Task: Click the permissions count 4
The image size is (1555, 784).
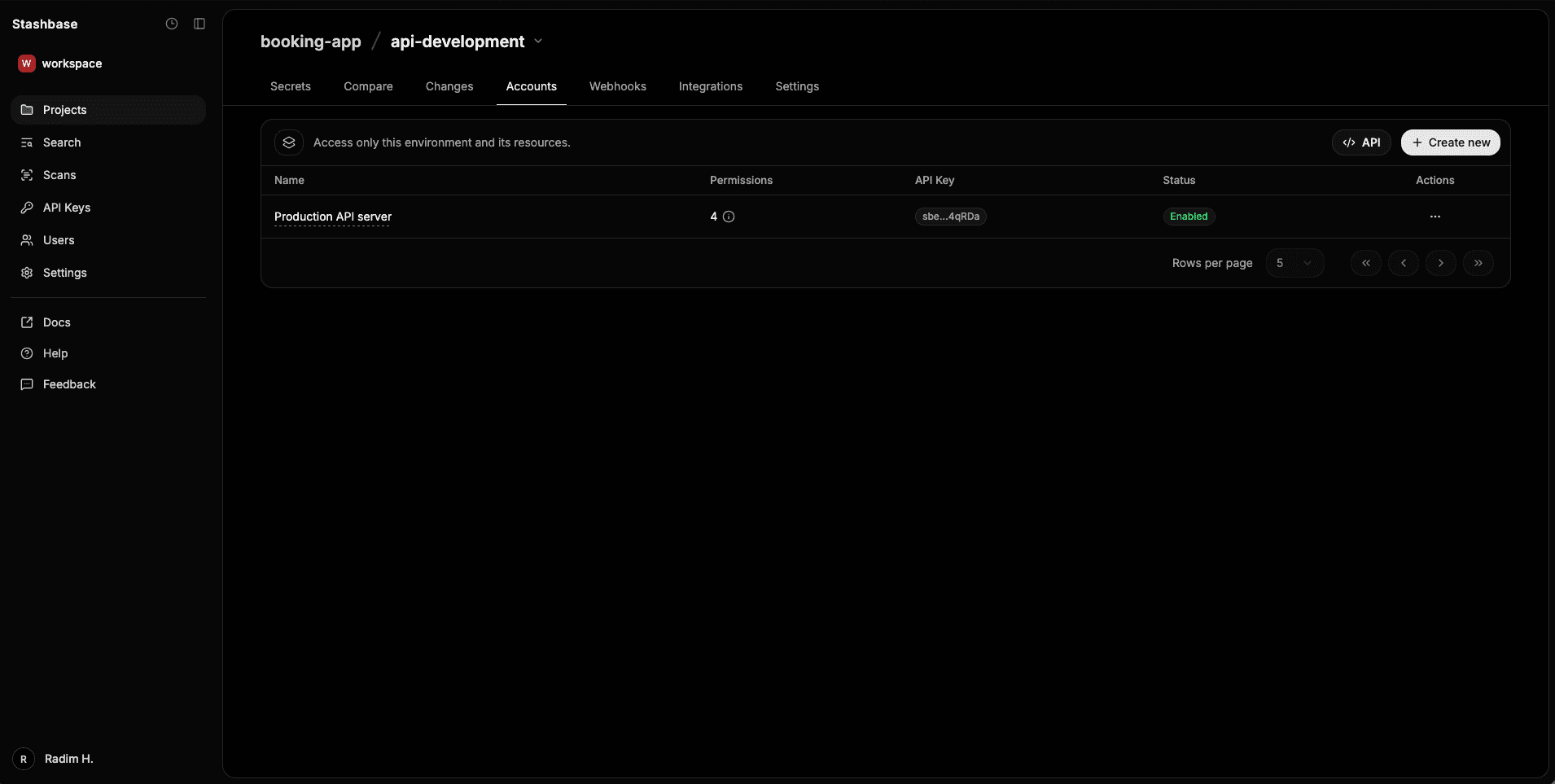Action: coord(714,217)
